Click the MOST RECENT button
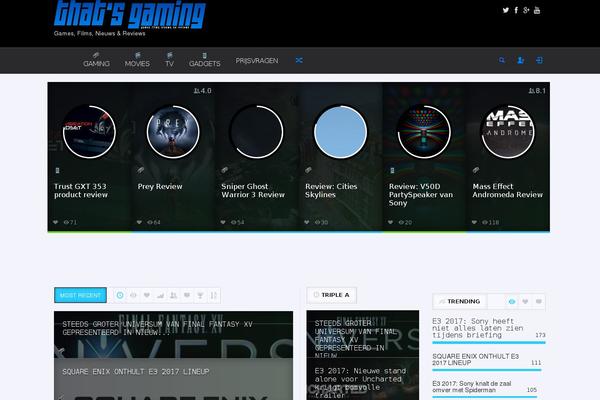The height and width of the screenshot is (400, 600). 80,295
